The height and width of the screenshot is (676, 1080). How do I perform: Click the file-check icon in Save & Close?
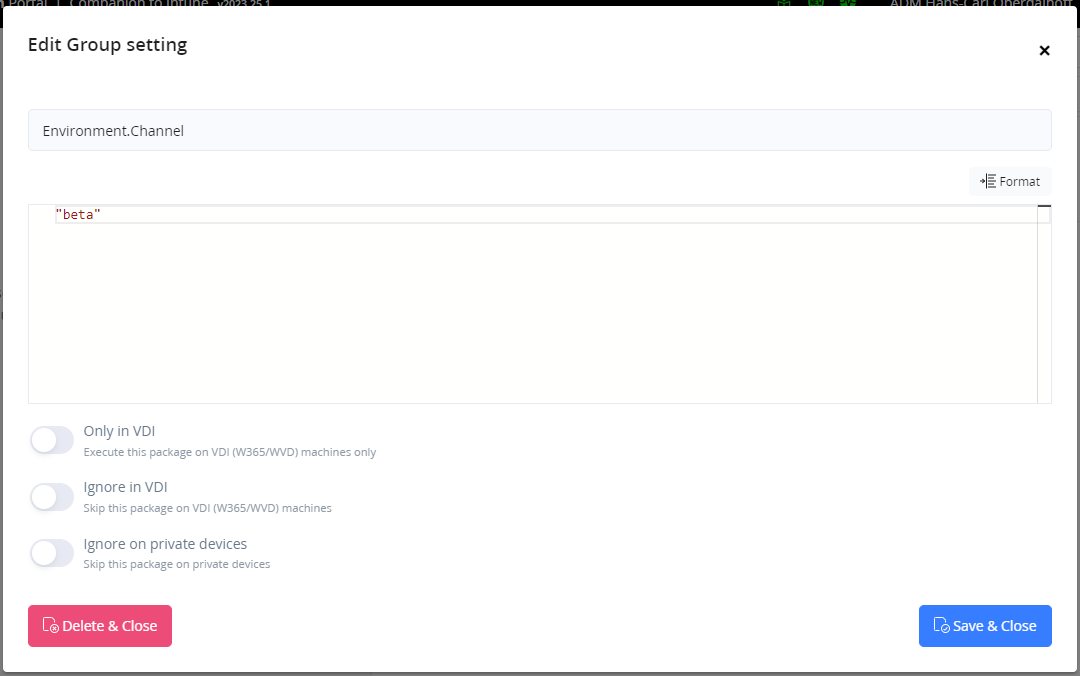point(940,626)
